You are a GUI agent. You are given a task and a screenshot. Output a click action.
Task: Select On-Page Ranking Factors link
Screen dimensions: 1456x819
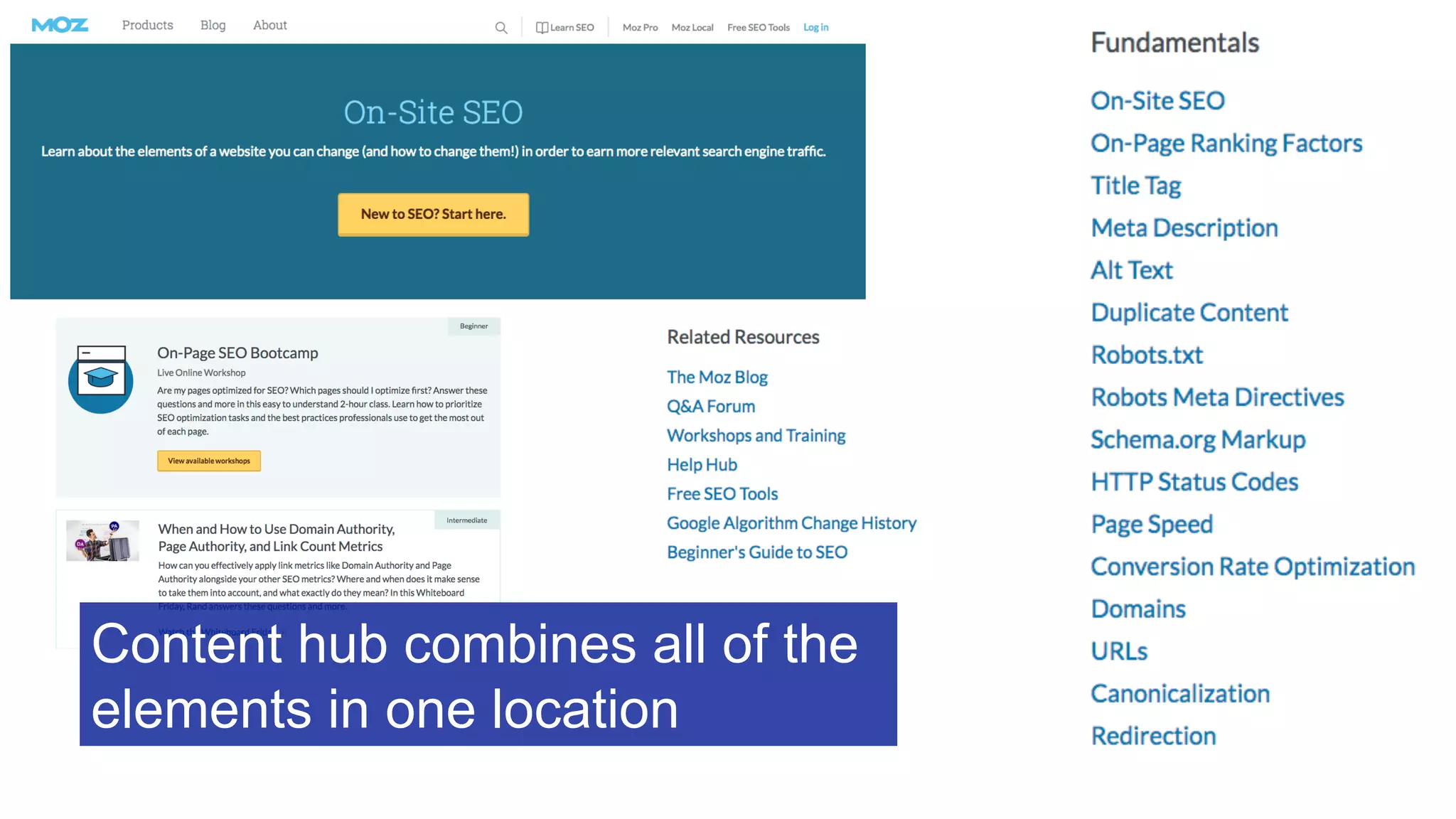pos(1226,144)
